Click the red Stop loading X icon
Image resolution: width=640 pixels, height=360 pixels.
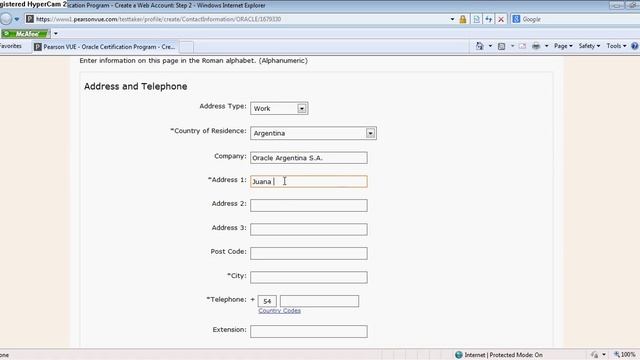pos(501,19)
